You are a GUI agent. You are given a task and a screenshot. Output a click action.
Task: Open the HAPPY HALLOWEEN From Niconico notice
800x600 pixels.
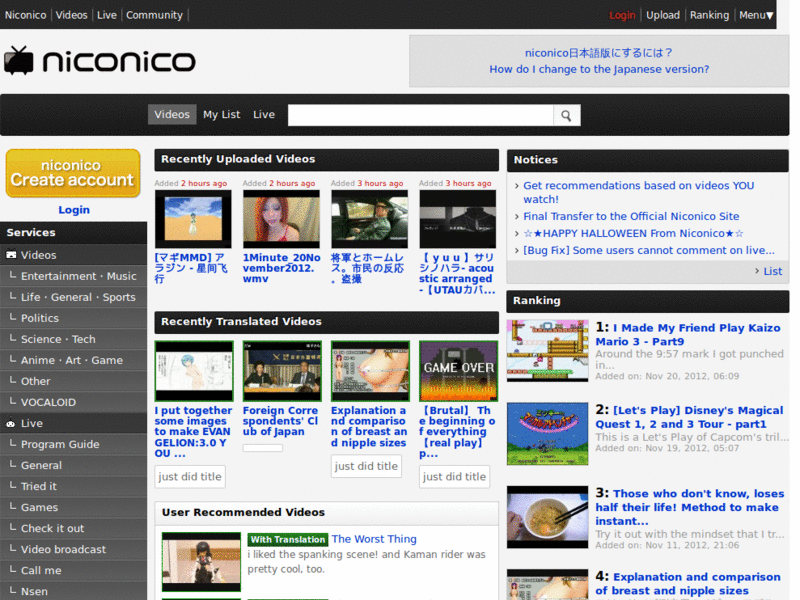(634, 233)
